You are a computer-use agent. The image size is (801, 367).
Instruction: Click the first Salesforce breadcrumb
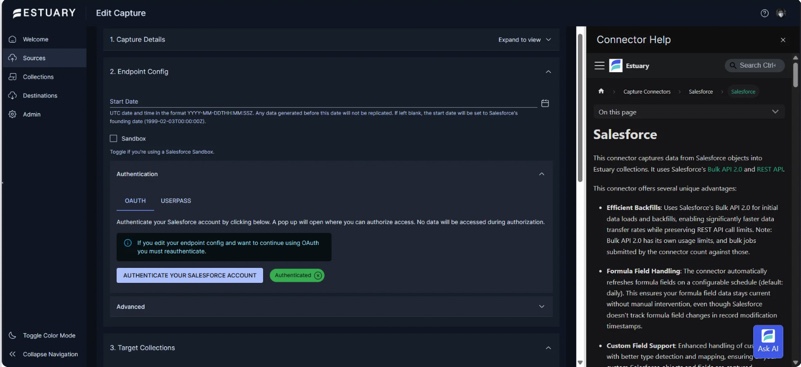point(700,91)
